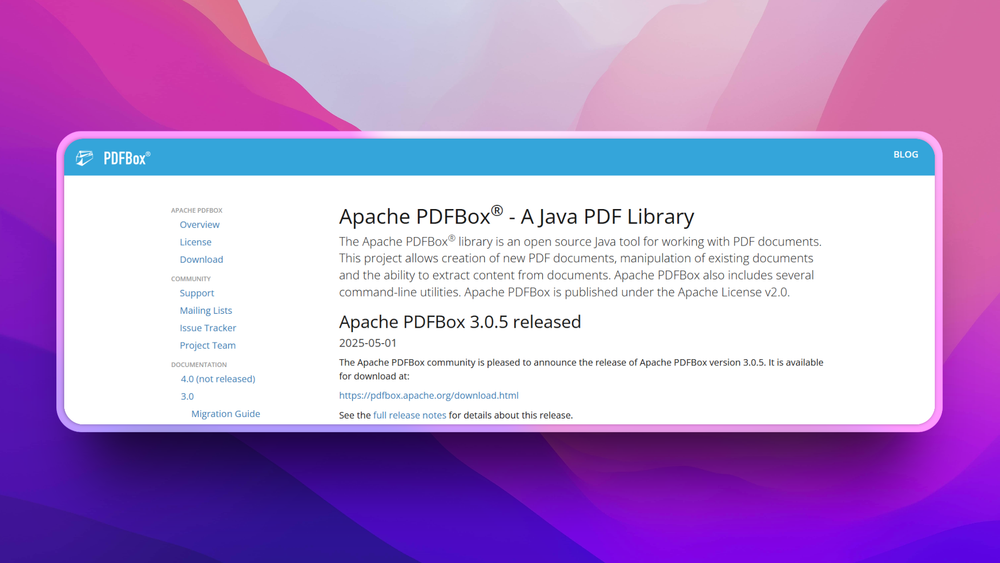This screenshot has width=1000, height=563.
Task: Open the Download sidebar link
Action: point(201,260)
